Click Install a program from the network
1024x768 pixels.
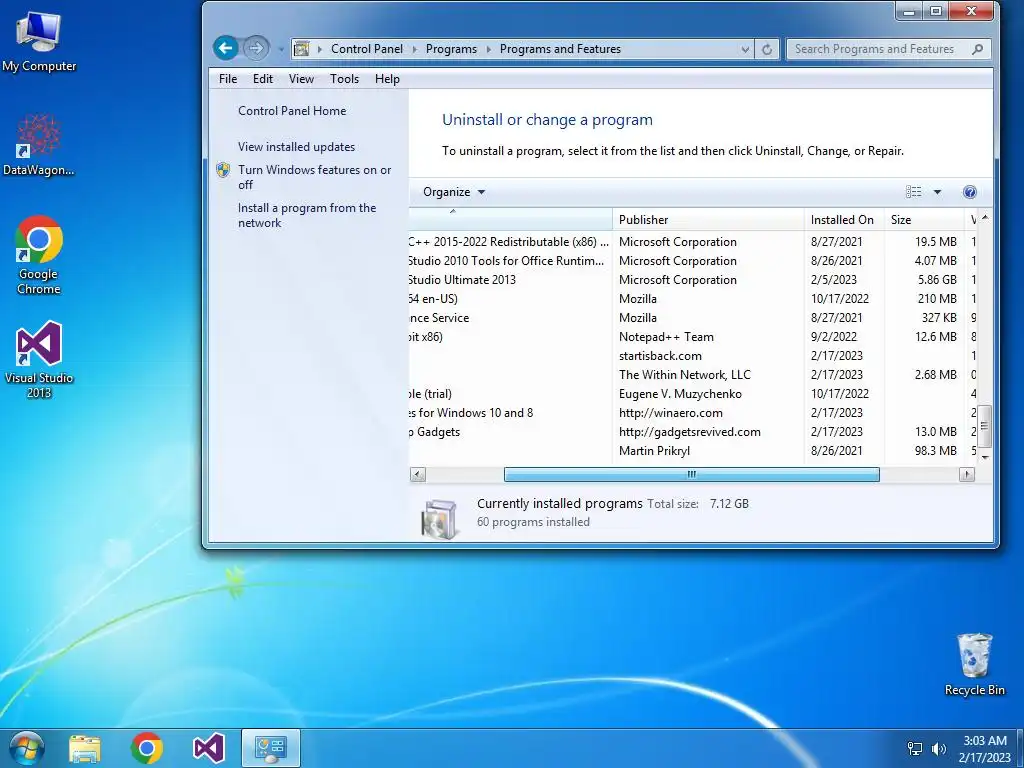[x=307, y=216]
